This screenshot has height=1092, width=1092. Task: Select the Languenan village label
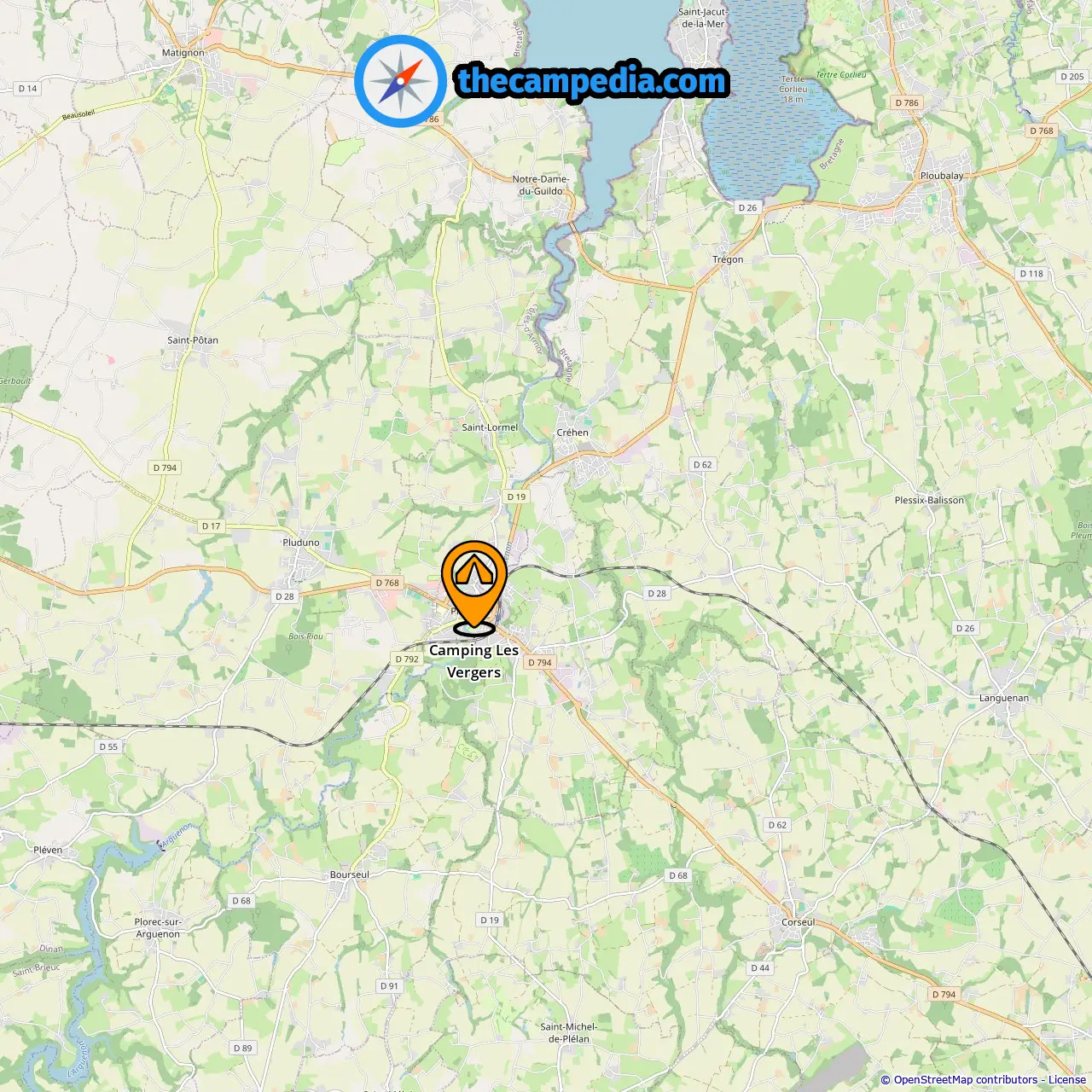1004,698
